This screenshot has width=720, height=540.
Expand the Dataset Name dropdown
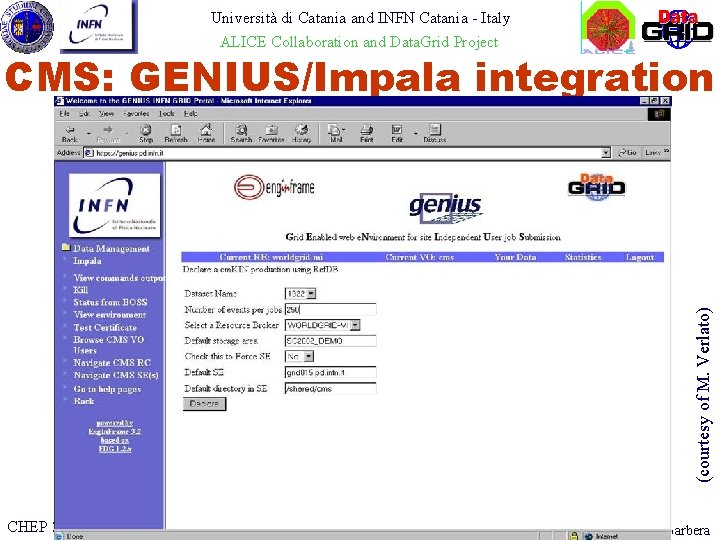[x=311, y=293]
